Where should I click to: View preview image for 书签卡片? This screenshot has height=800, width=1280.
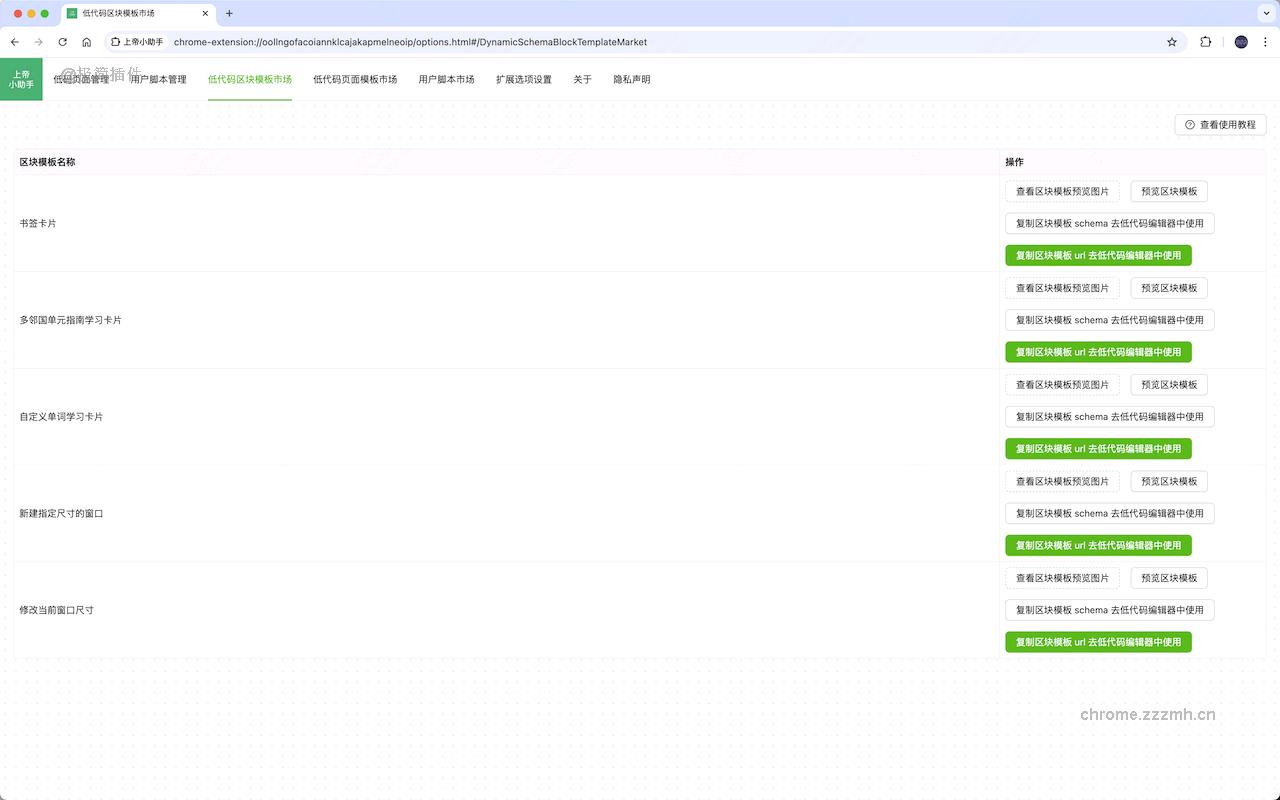[1062, 191]
